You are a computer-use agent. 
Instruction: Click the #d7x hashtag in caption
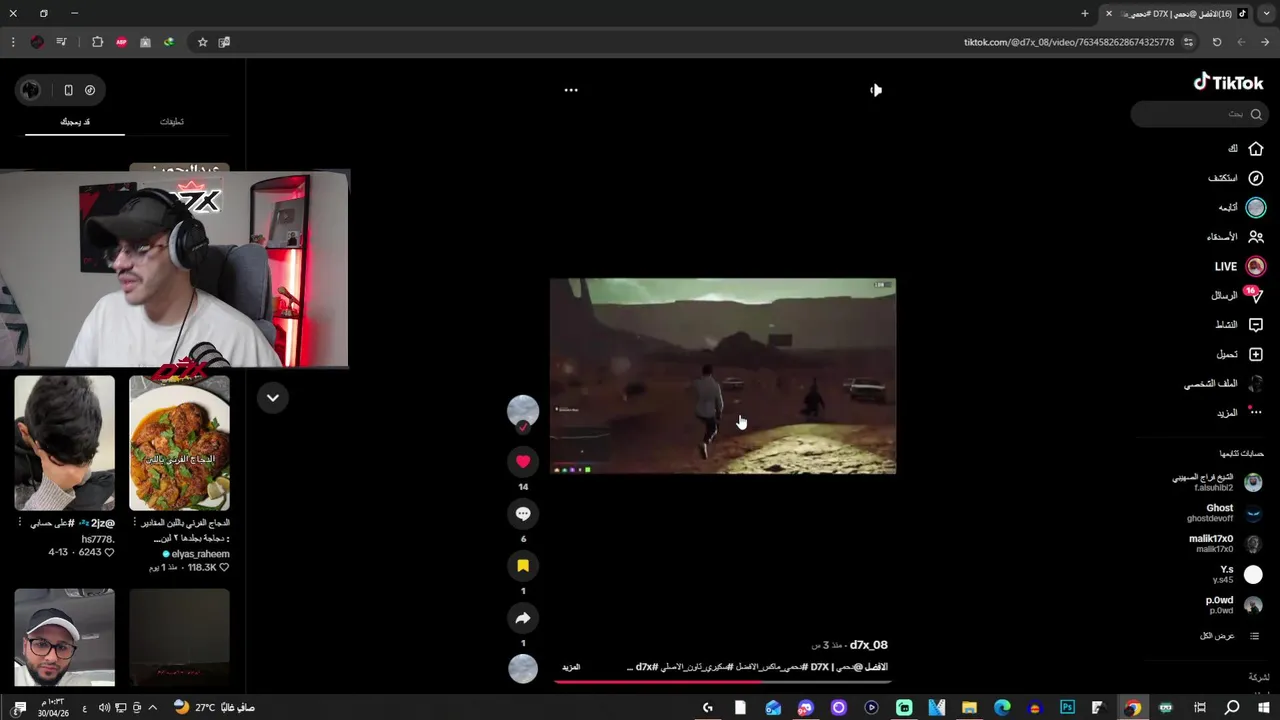pos(646,667)
